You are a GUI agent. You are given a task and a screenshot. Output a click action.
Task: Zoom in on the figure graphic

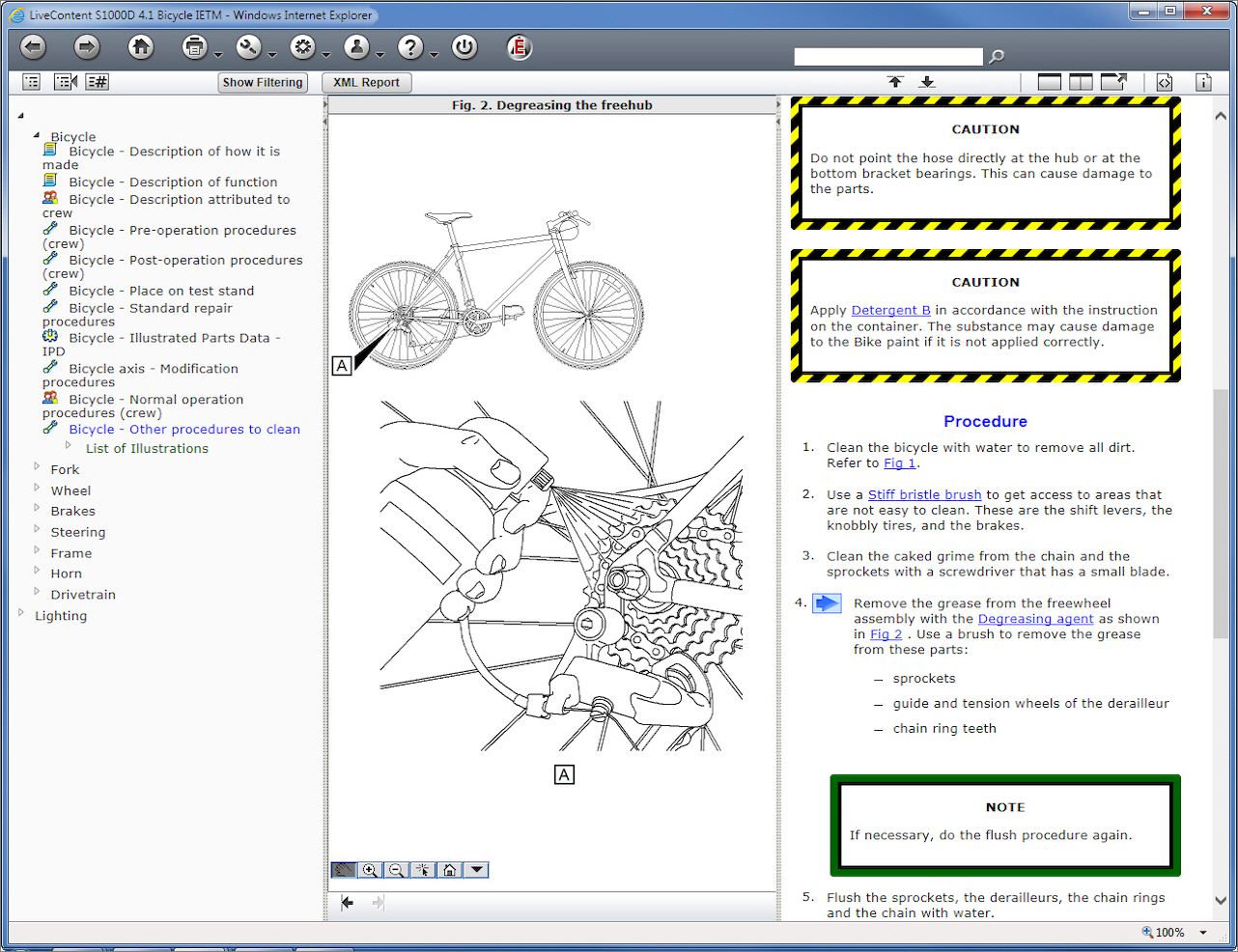point(370,870)
